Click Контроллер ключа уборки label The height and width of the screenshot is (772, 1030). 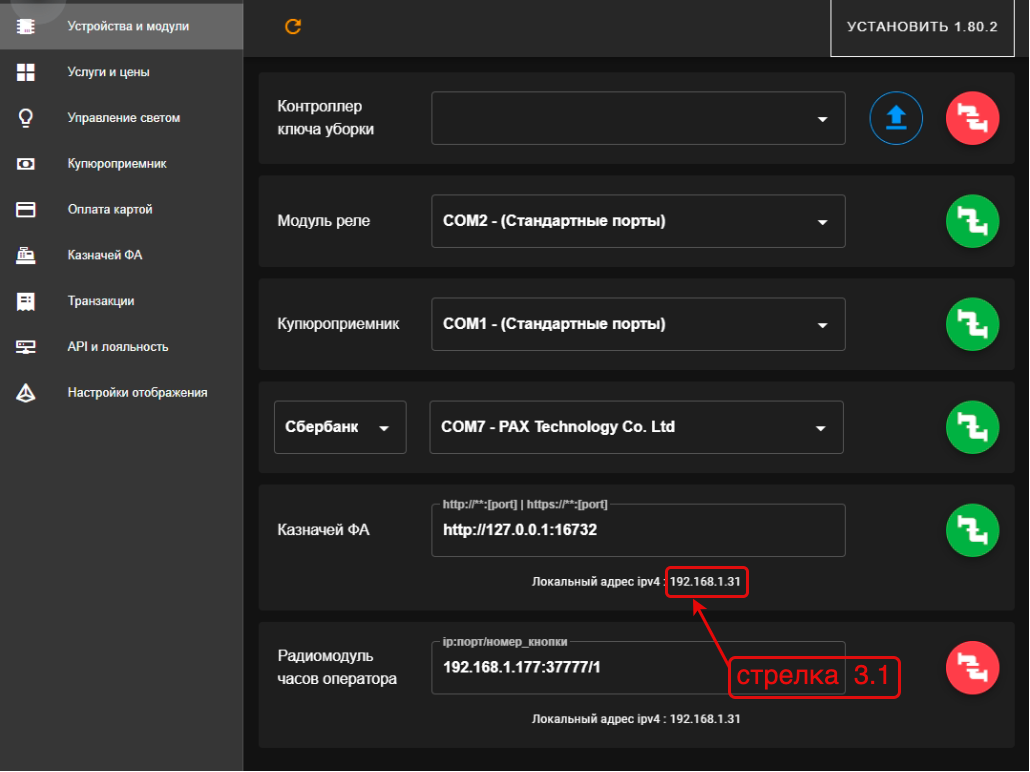point(325,118)
